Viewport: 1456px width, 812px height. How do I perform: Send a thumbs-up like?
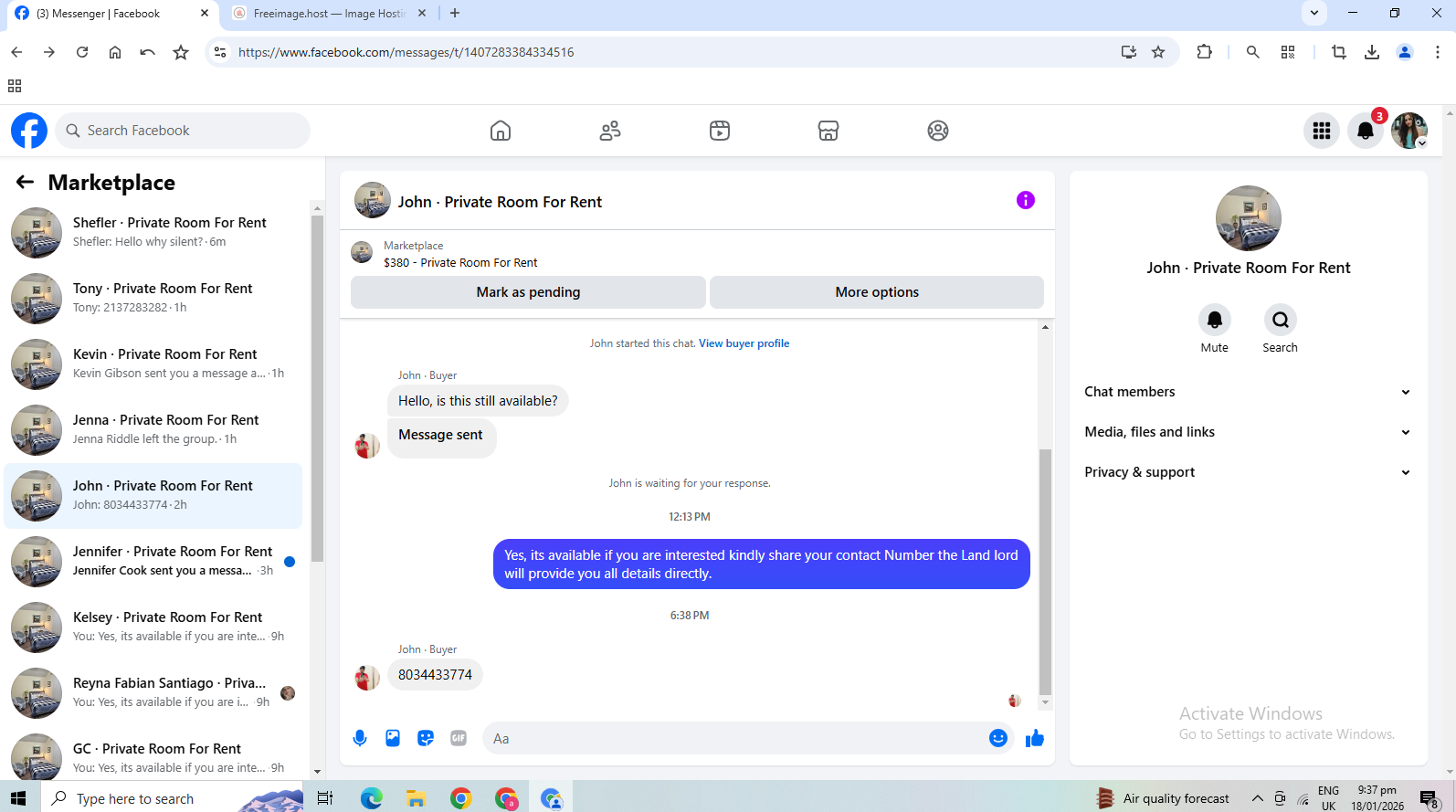click(1035, 738)
